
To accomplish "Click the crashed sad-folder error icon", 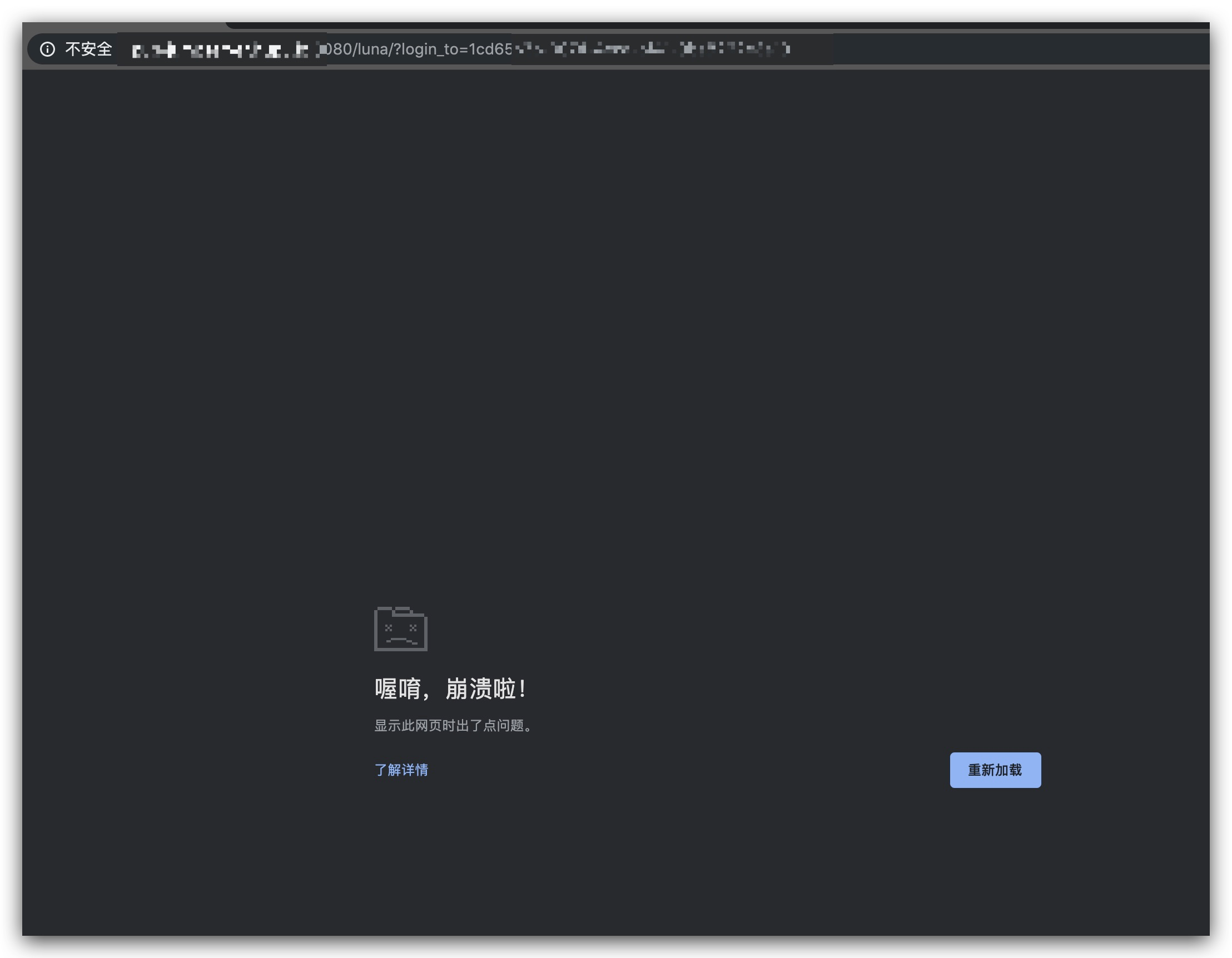I will pos(401,630).
